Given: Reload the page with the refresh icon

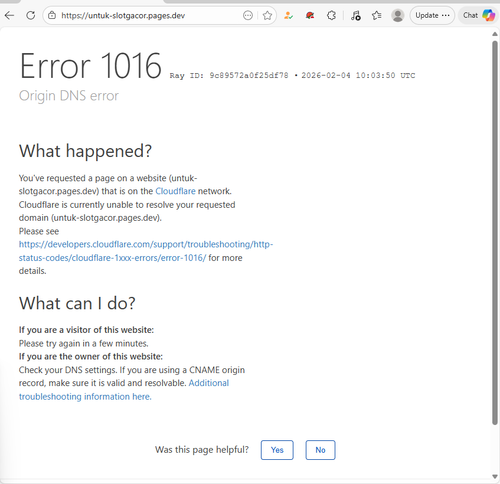Looking at the screenshot, I should pyautogui.click(x=31, y=15).
